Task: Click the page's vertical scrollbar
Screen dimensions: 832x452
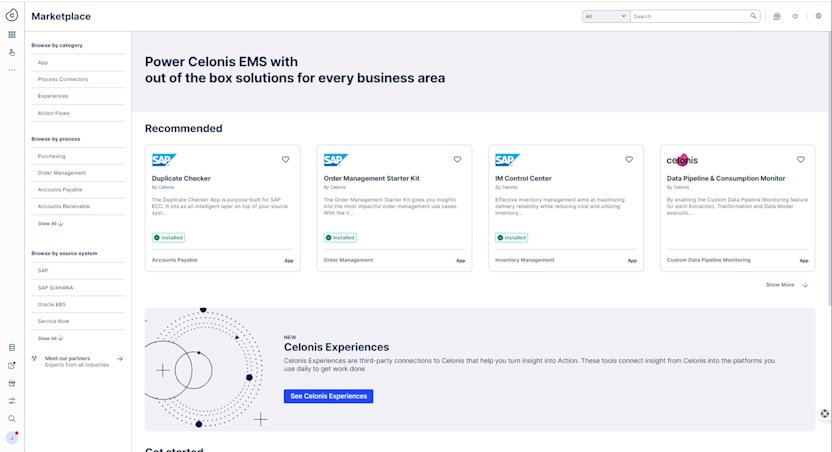Action: (x=829, y=170)
